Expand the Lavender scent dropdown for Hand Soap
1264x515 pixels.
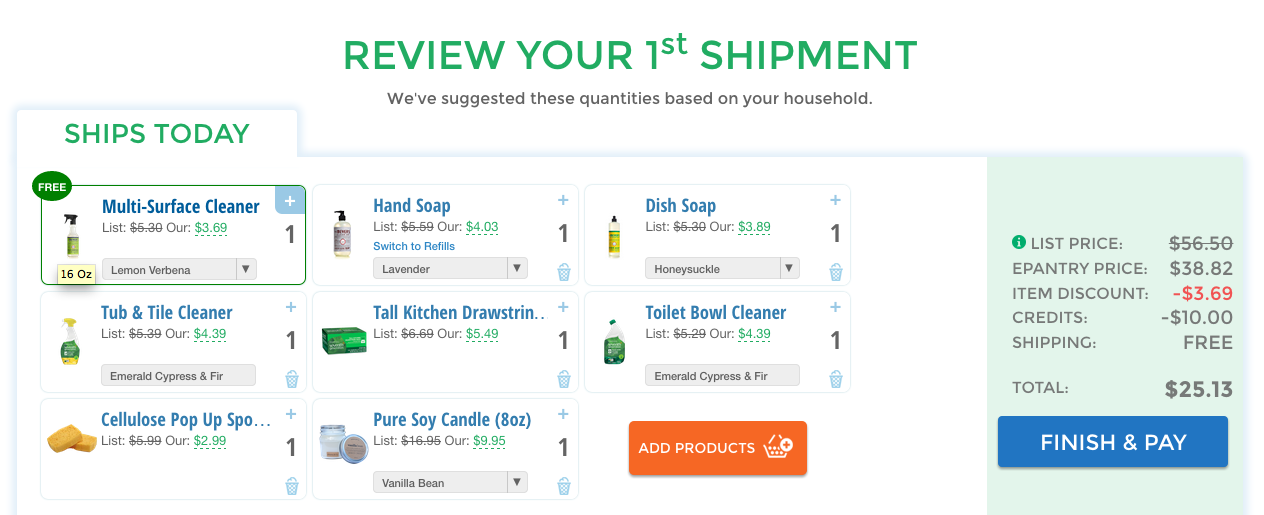pos(450,268)
